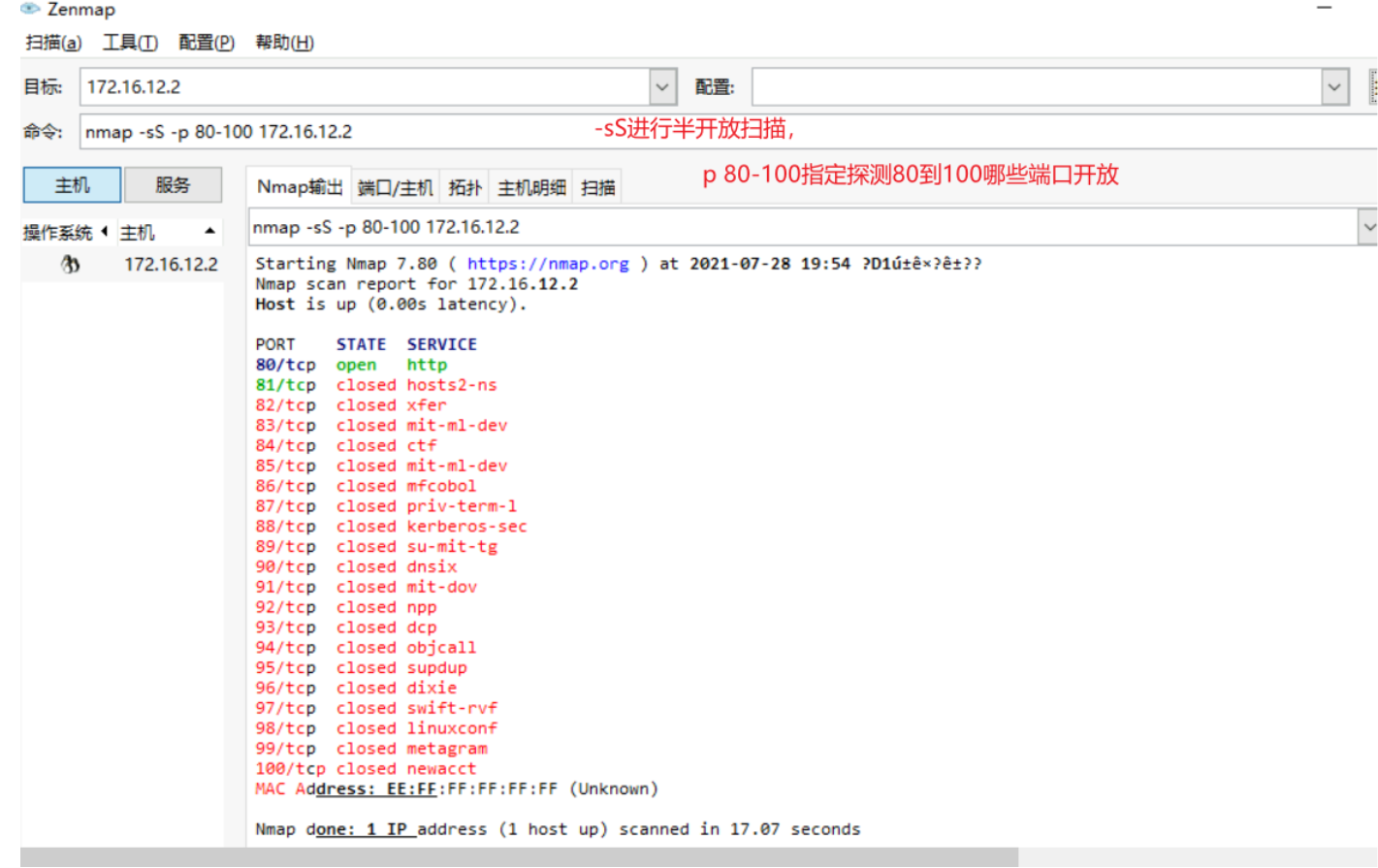Image resolution: width=1378 pixels, height=868 pixels.
Task: Click 'Nmap scan report for 172.16.12.2' line
Action: pos(417,284)
